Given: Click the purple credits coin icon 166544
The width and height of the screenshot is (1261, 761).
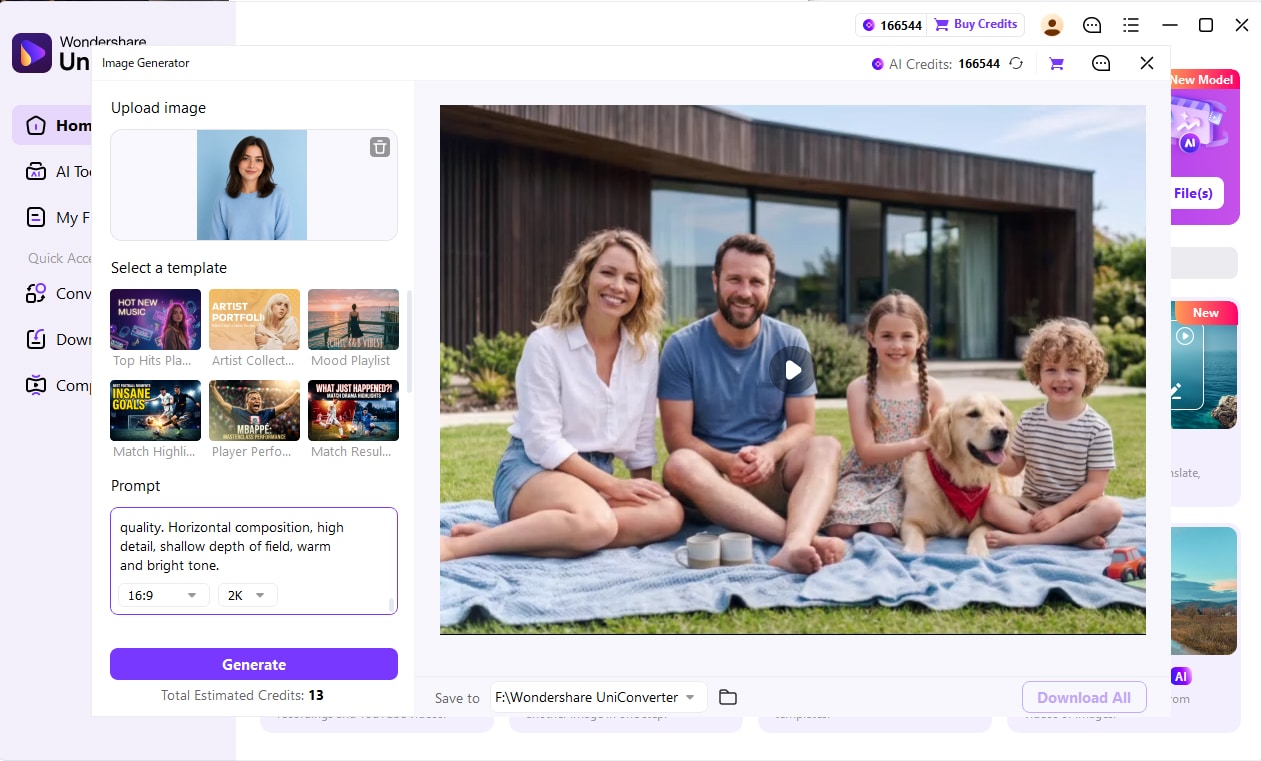Looking at the screenshot, I should pos(868,25).
